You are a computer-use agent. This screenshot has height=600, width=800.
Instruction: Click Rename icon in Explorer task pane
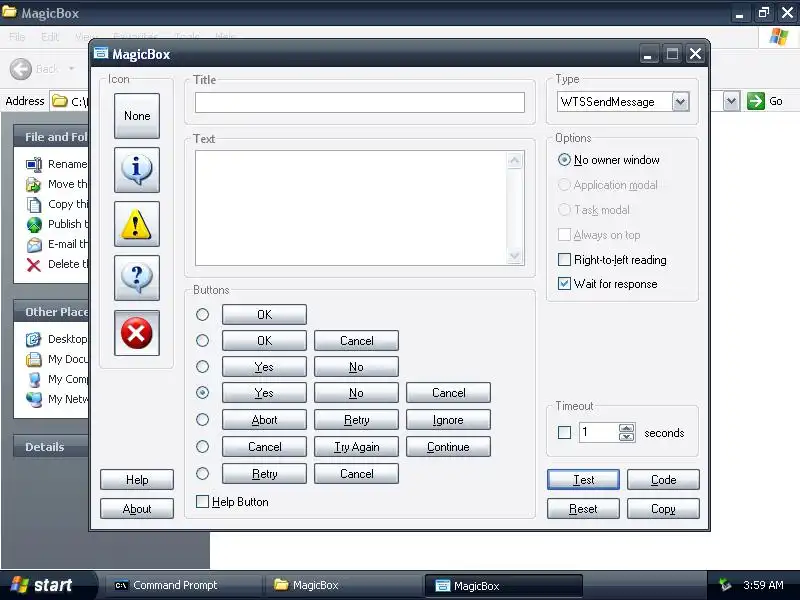[34, 164]
